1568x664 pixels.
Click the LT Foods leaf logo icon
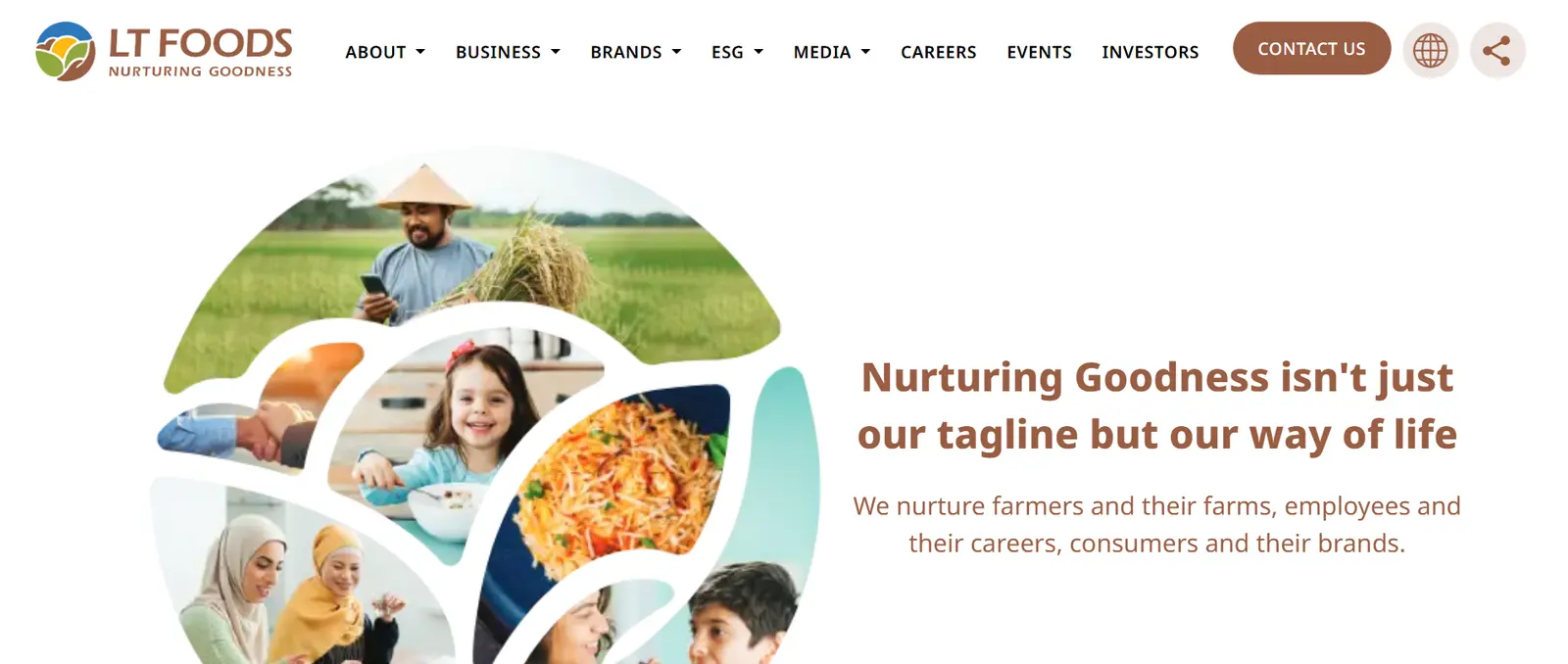tap(66, 51)
